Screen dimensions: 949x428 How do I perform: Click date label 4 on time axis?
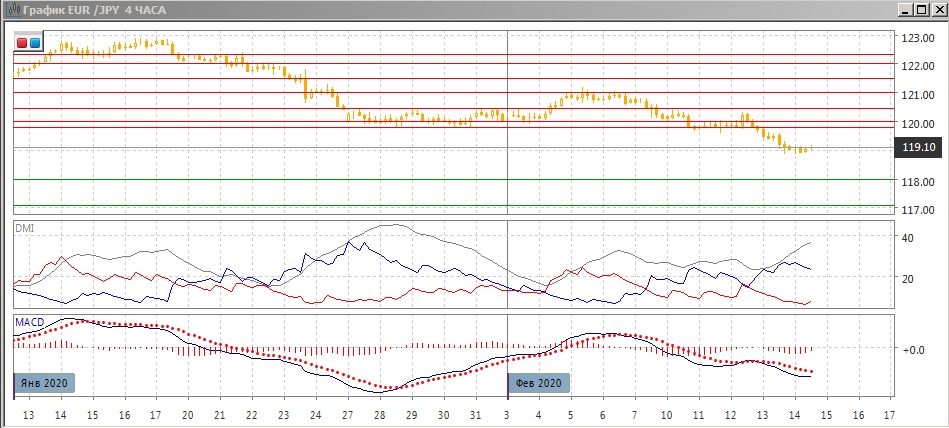539,415
